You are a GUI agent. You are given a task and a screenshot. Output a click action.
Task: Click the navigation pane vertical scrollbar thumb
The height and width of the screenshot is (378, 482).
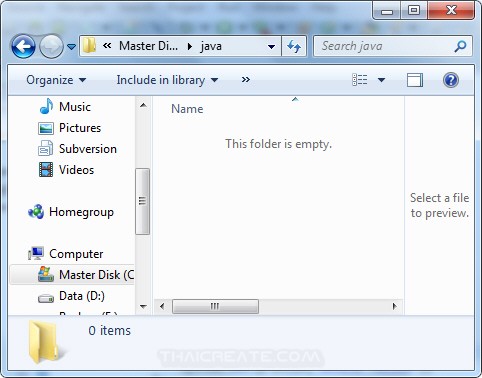point(142,201)
